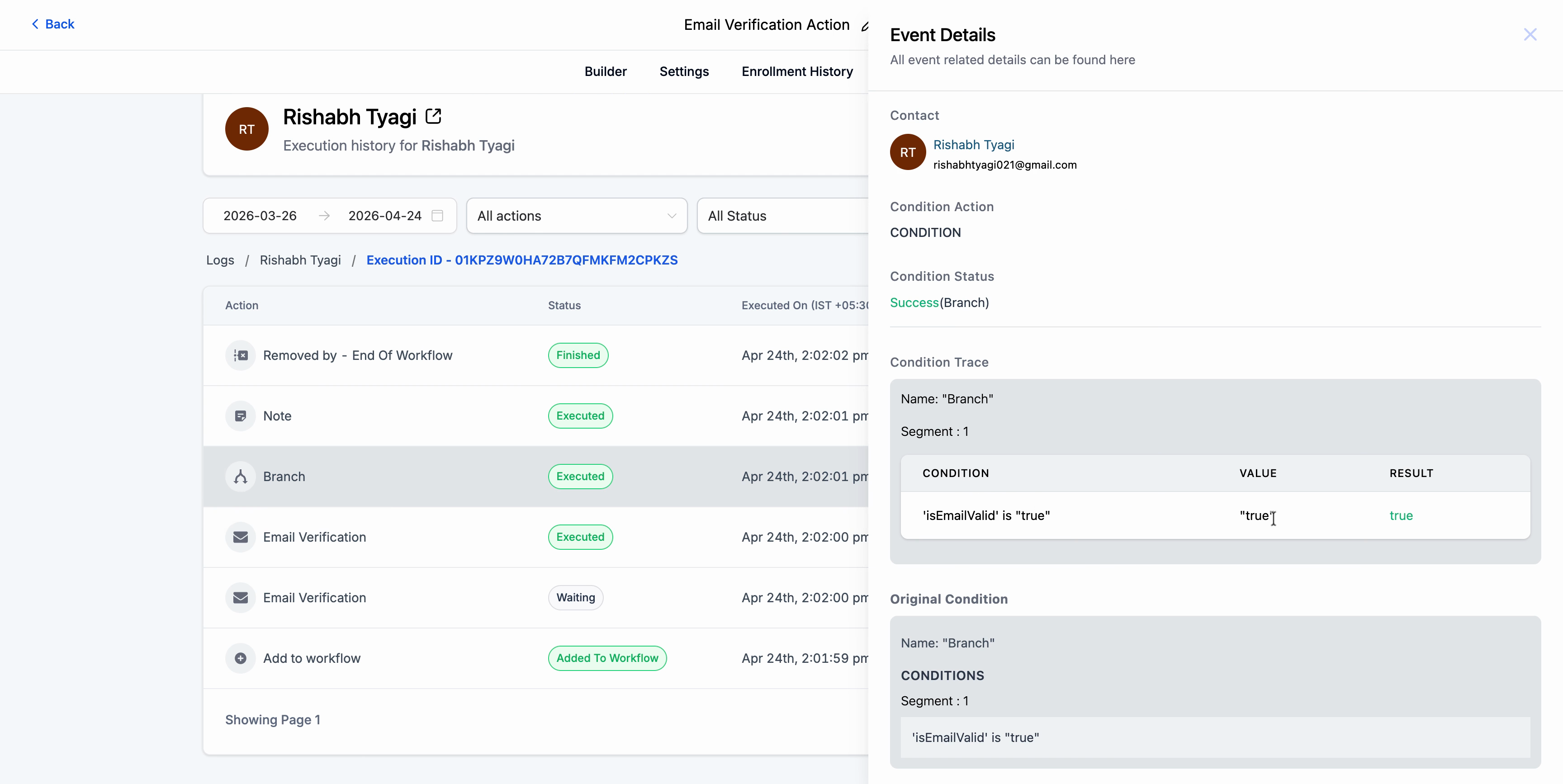
Task: Click the End Of Workflow removal icon
Action: 240,355
